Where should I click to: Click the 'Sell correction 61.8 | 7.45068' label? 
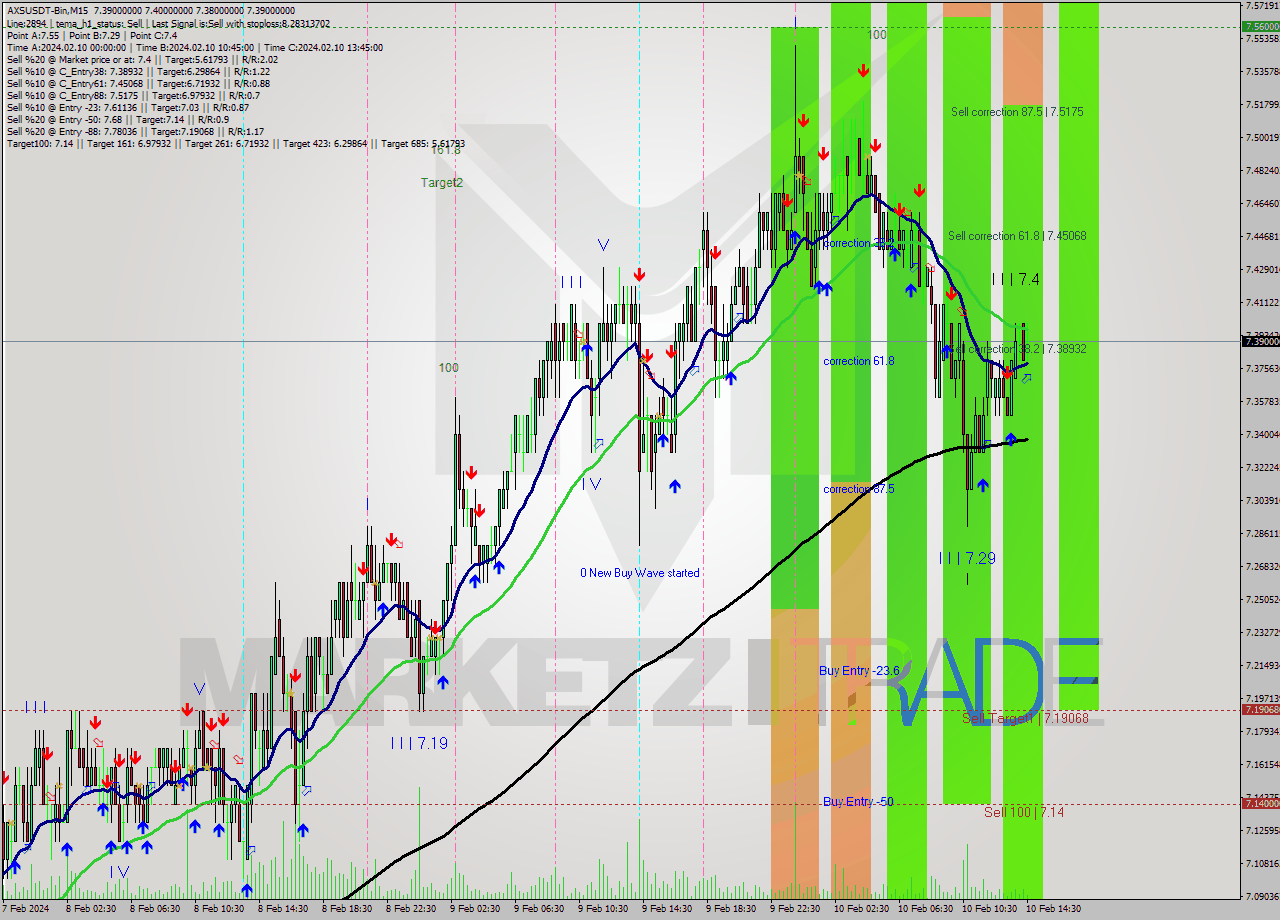point(1017,236)
